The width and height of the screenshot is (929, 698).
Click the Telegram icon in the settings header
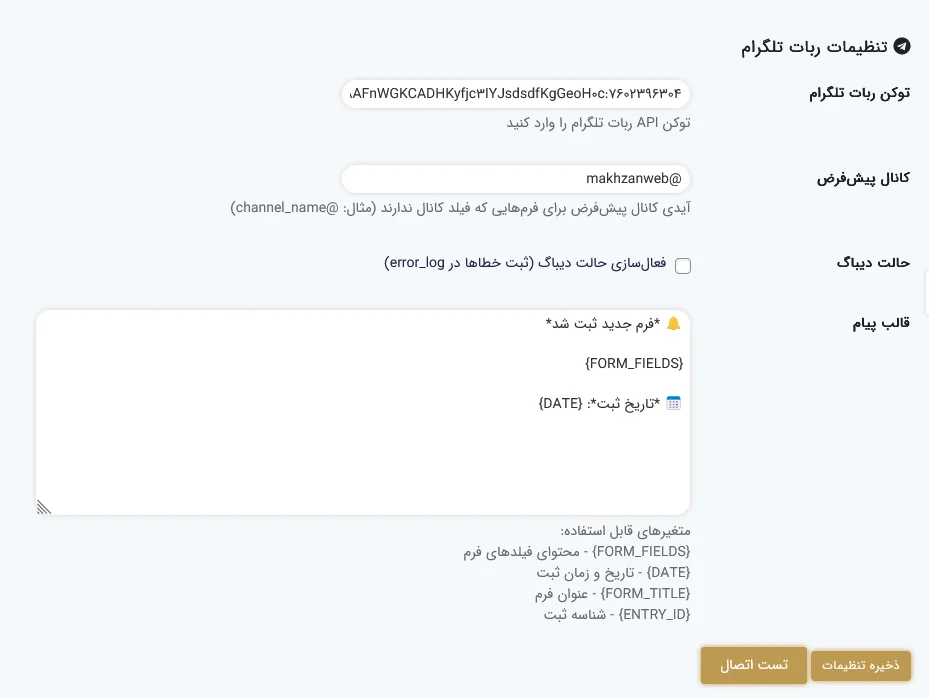pyautogui.click(x=901, y=46)
